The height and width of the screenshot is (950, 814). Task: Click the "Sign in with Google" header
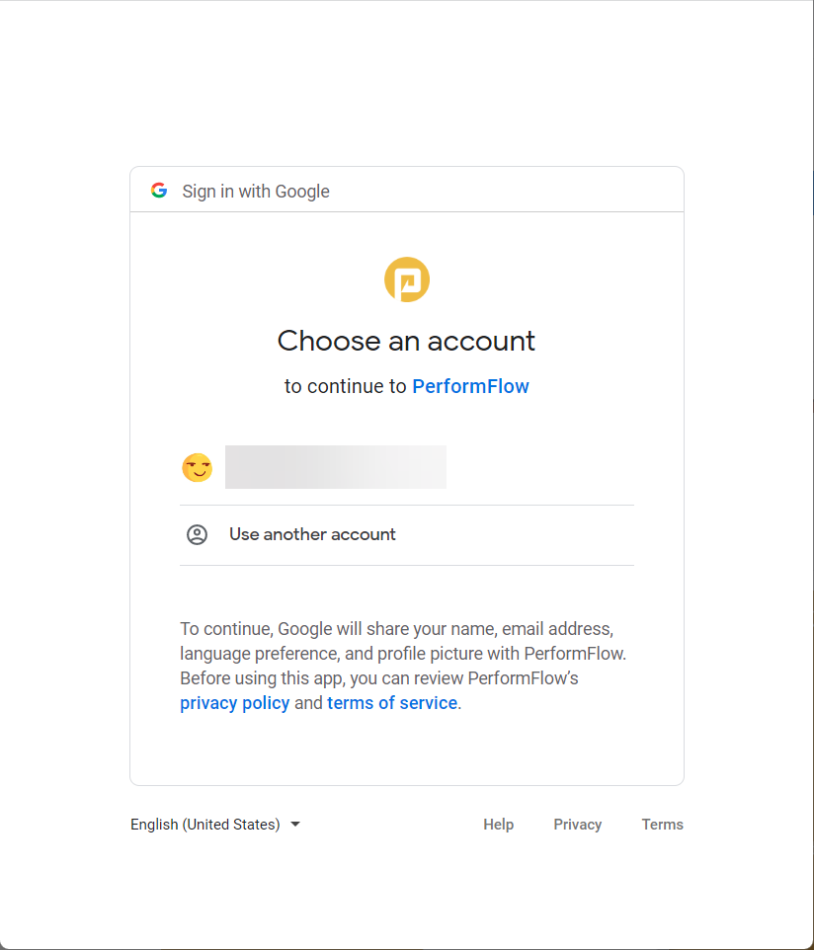tap(256, 191)
